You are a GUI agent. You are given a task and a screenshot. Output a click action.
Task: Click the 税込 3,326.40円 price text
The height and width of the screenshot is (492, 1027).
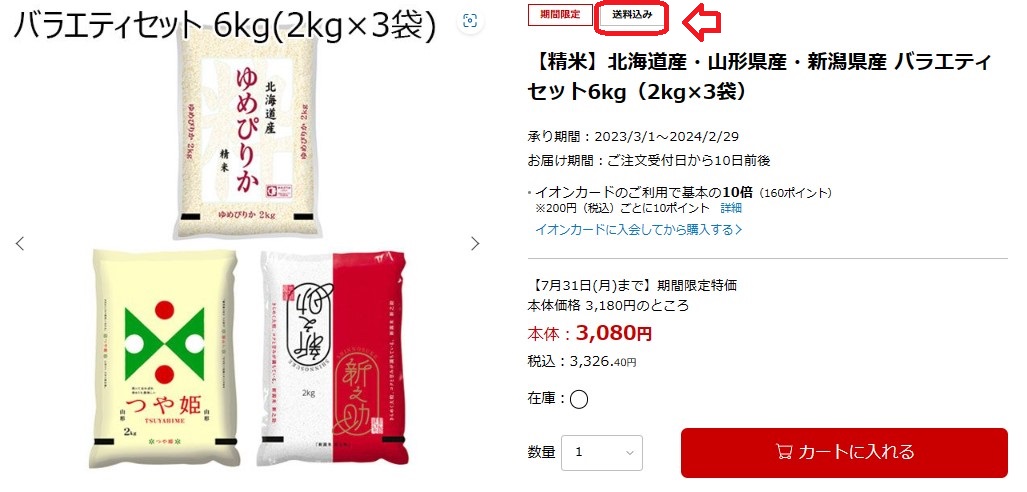tap(582, 361)
